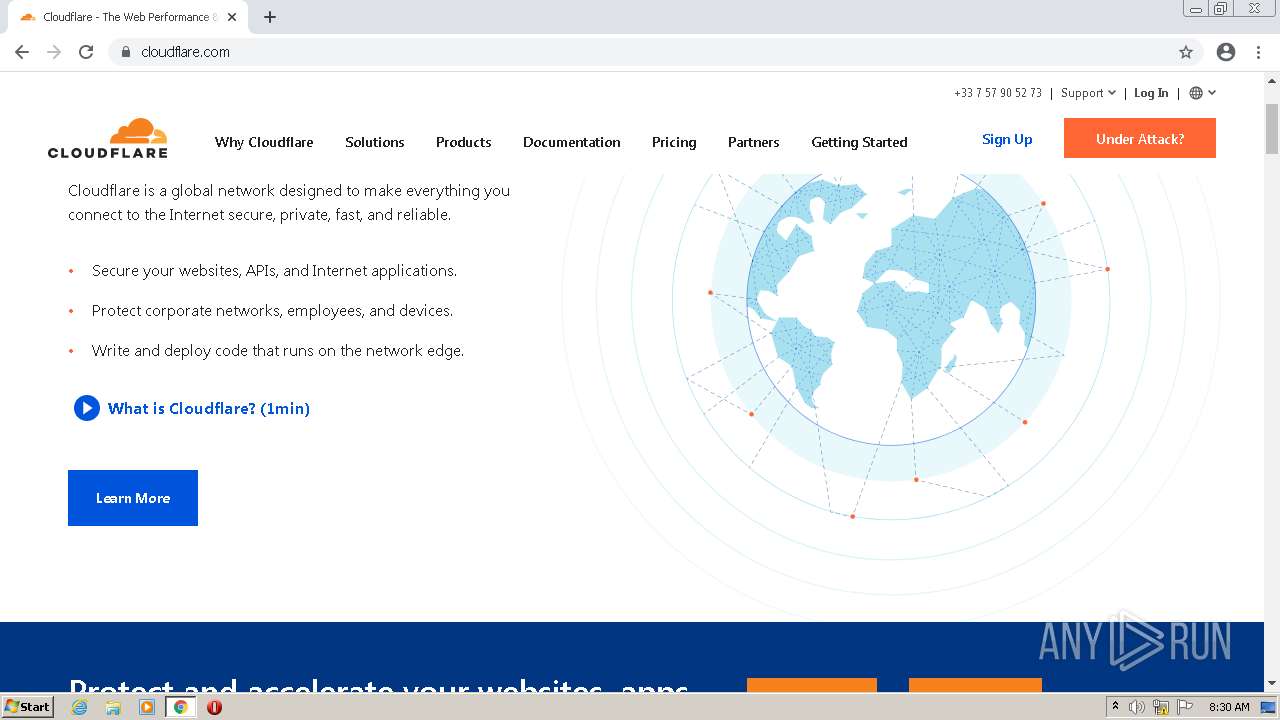Open the Chrome three-dot menu
This screenshot has height=720, width=1280.
tap(1259, 52)
